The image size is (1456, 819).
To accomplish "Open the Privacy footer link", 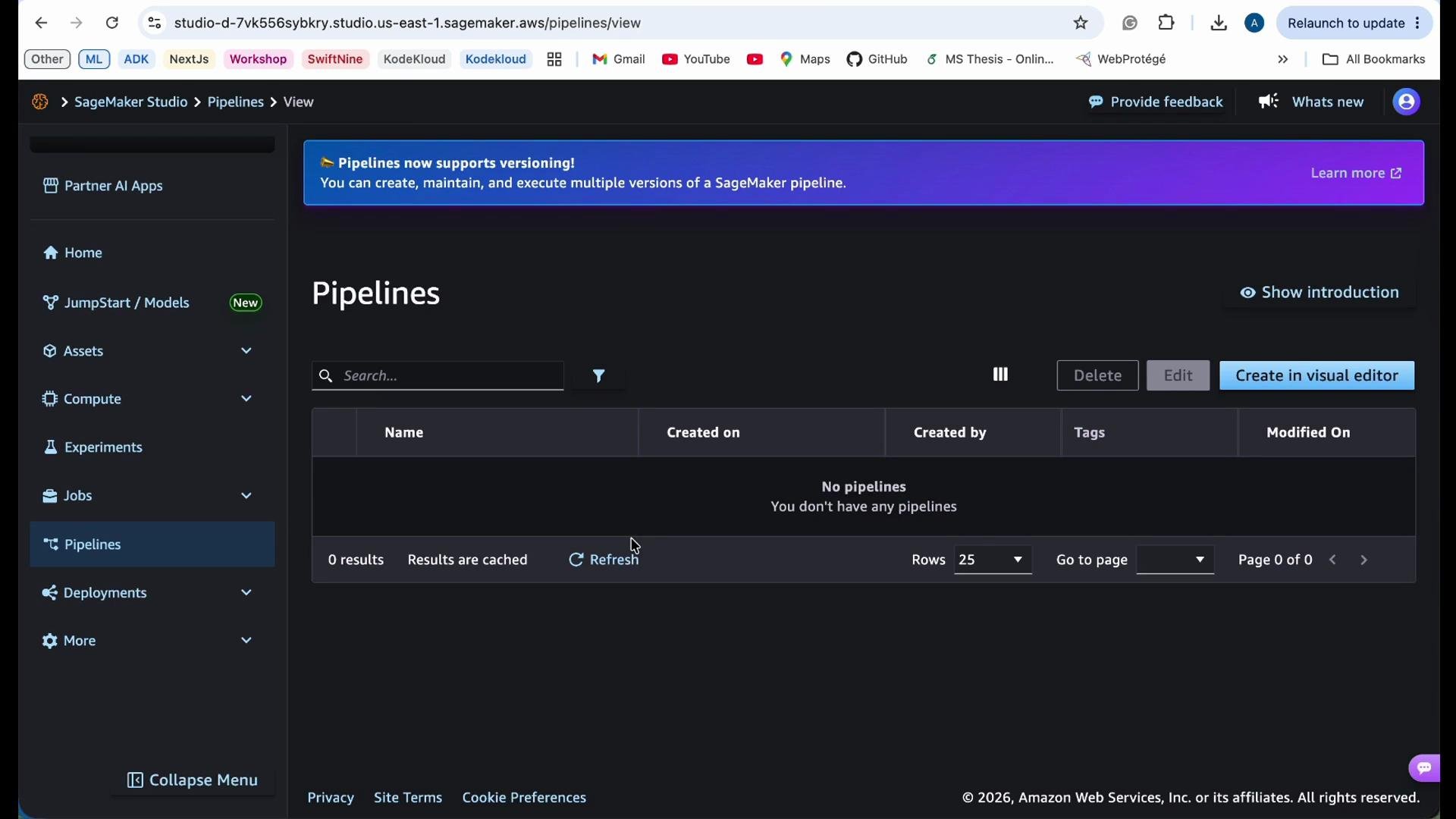I will (331, 798).
